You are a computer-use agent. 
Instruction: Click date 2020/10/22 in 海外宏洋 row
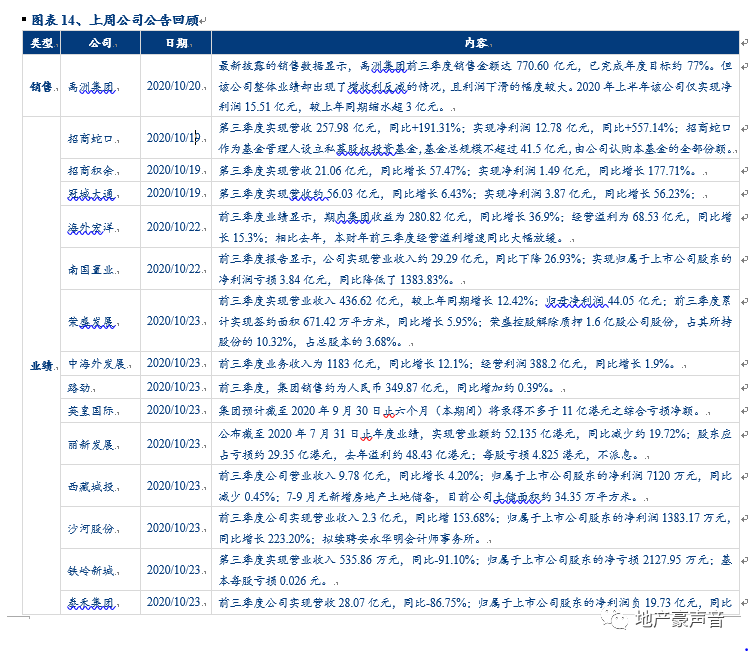(174, 227)
